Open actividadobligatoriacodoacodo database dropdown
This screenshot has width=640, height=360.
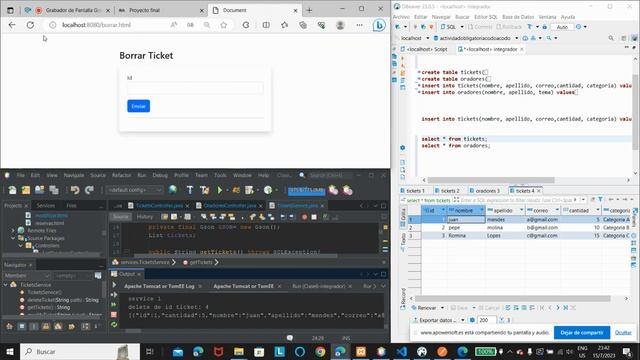[516, 38]
